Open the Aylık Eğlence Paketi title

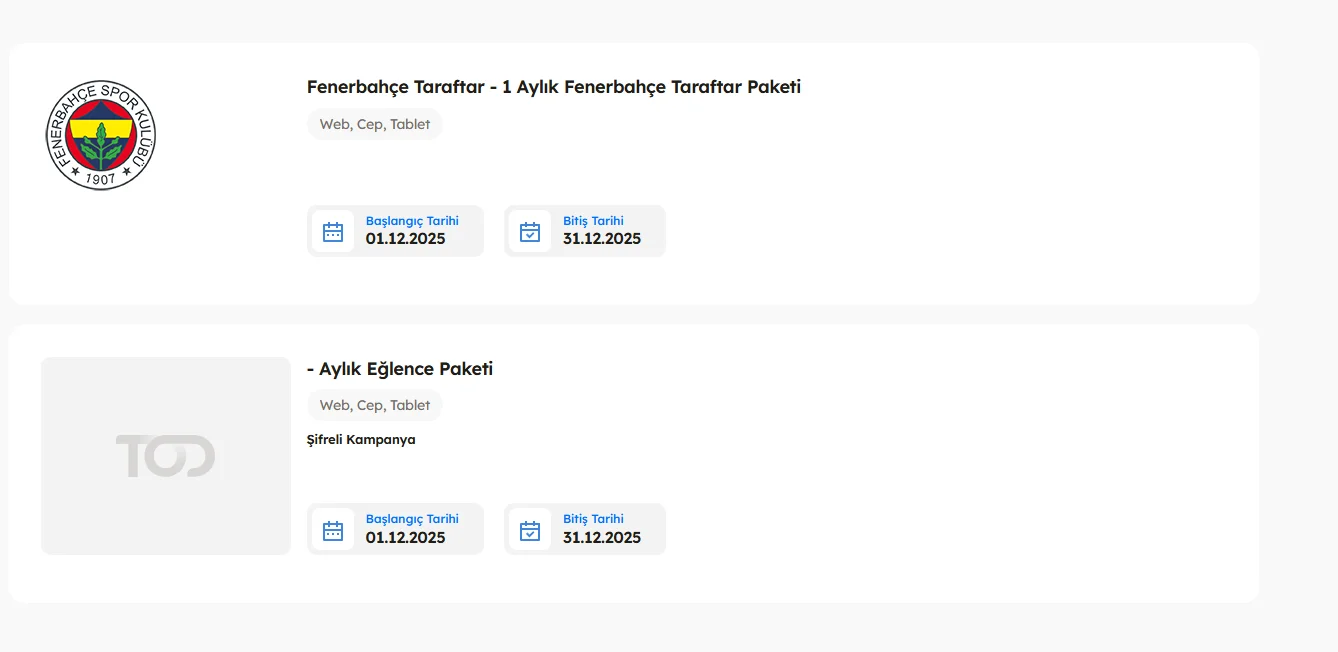(x=400, y=369)
